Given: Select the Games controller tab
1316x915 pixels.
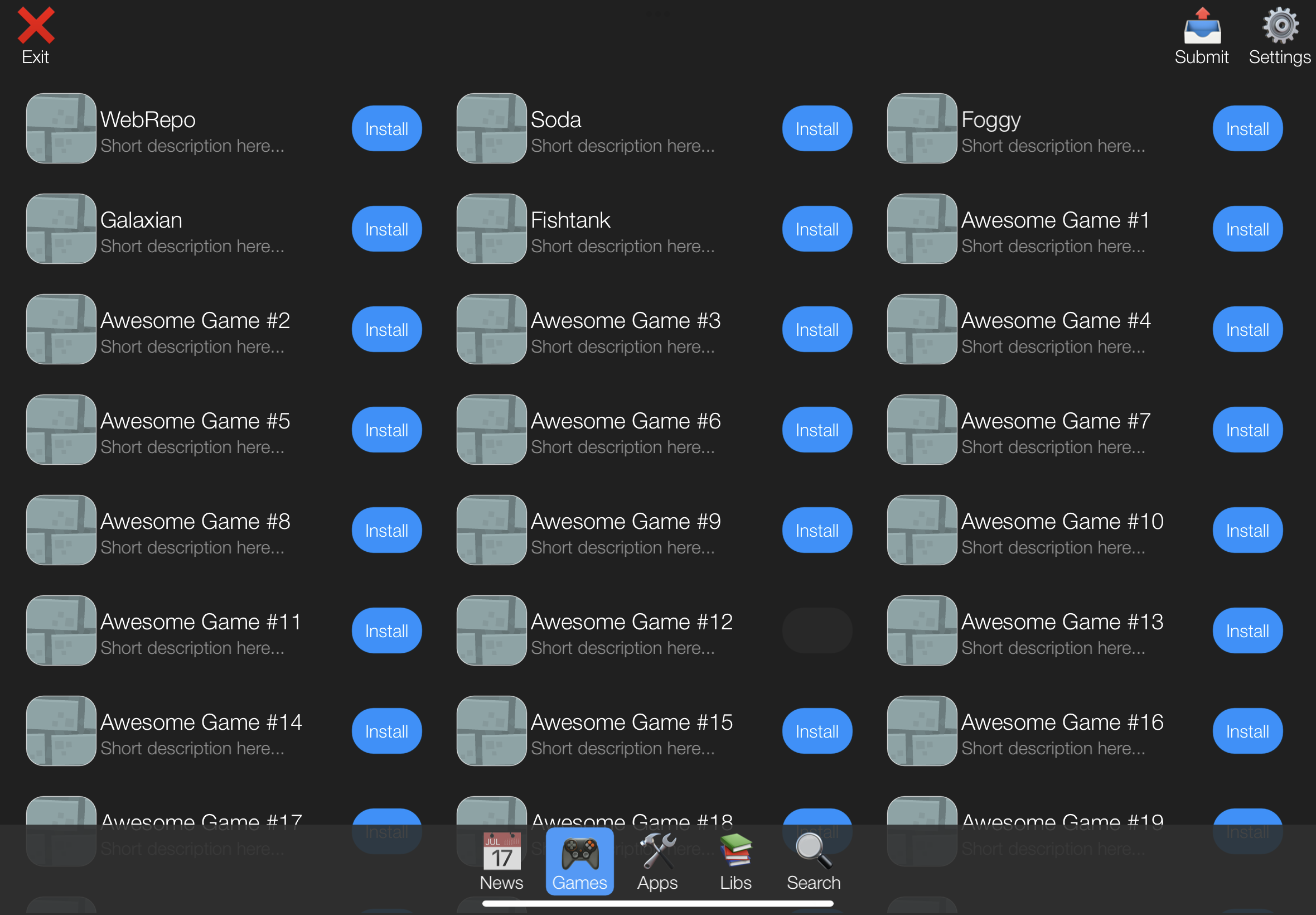Looking at the screenshot, I should (x=579, y=861).
